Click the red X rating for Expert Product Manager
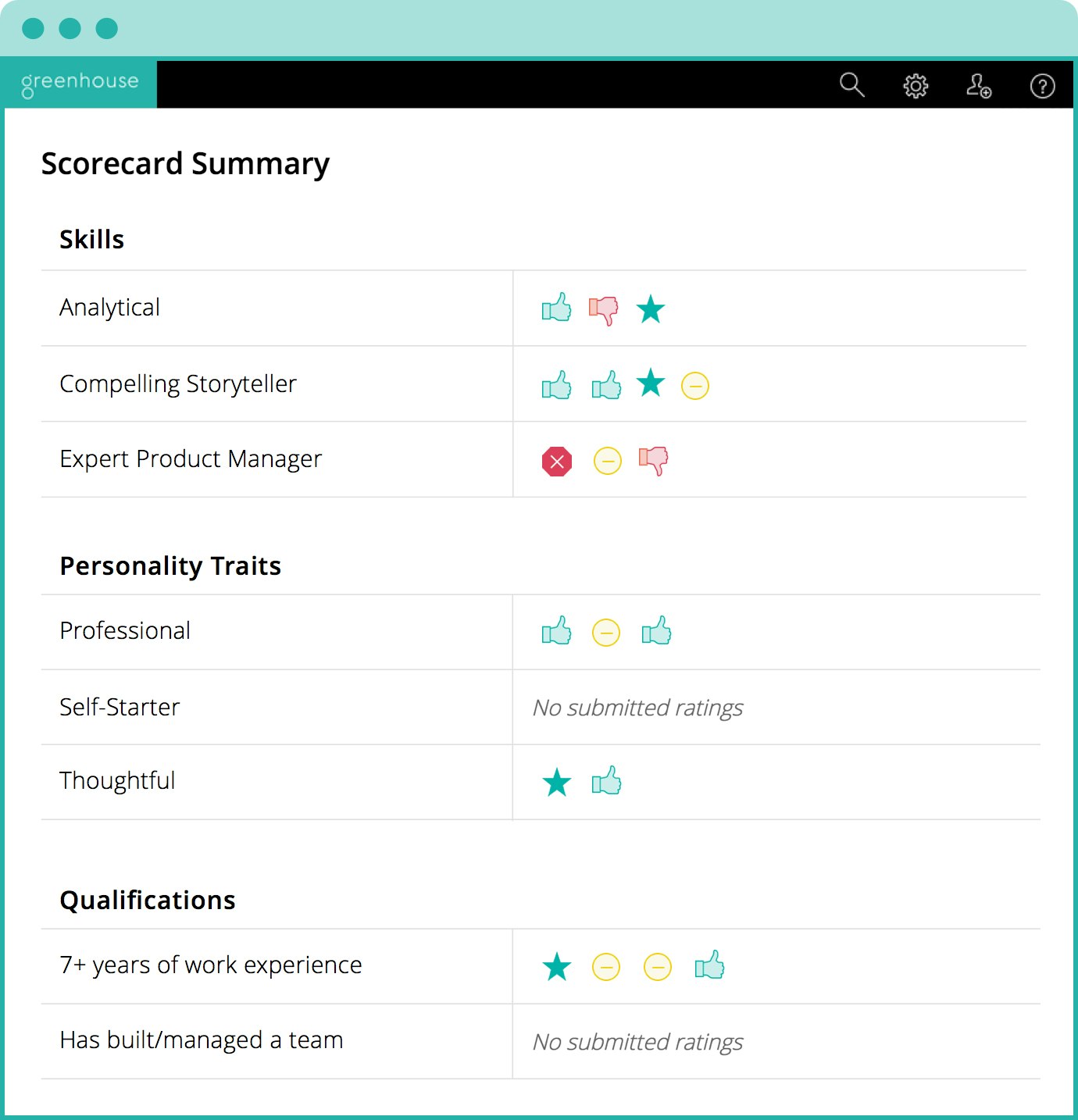1078x1120 pixels. [557, 462]
